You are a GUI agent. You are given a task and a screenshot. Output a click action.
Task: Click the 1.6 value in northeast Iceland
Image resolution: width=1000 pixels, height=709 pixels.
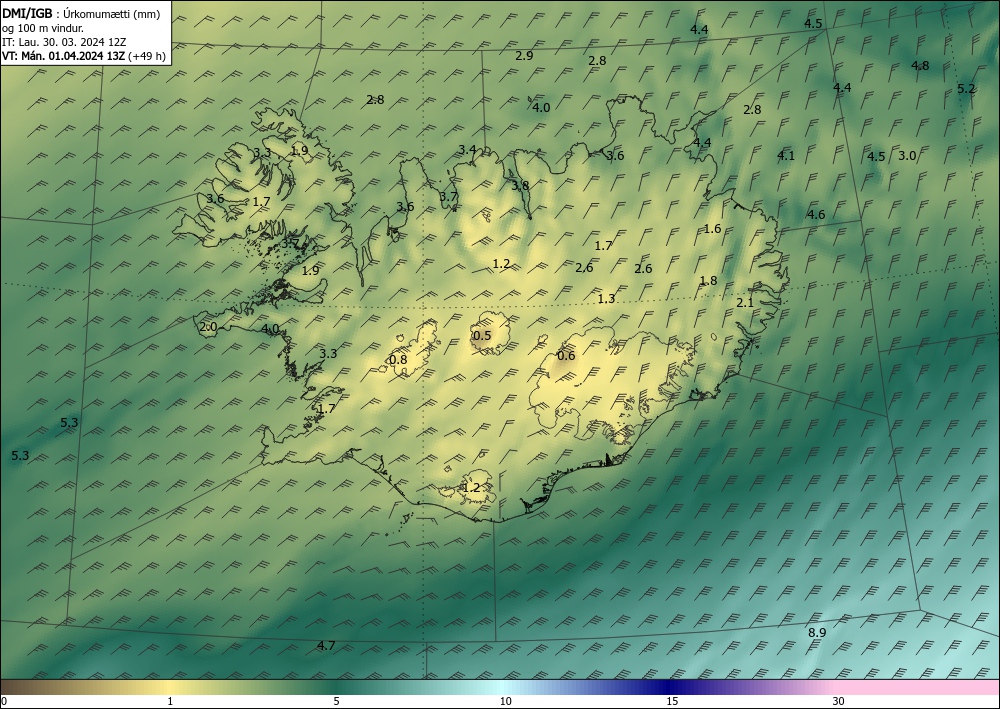click(712, 228)
